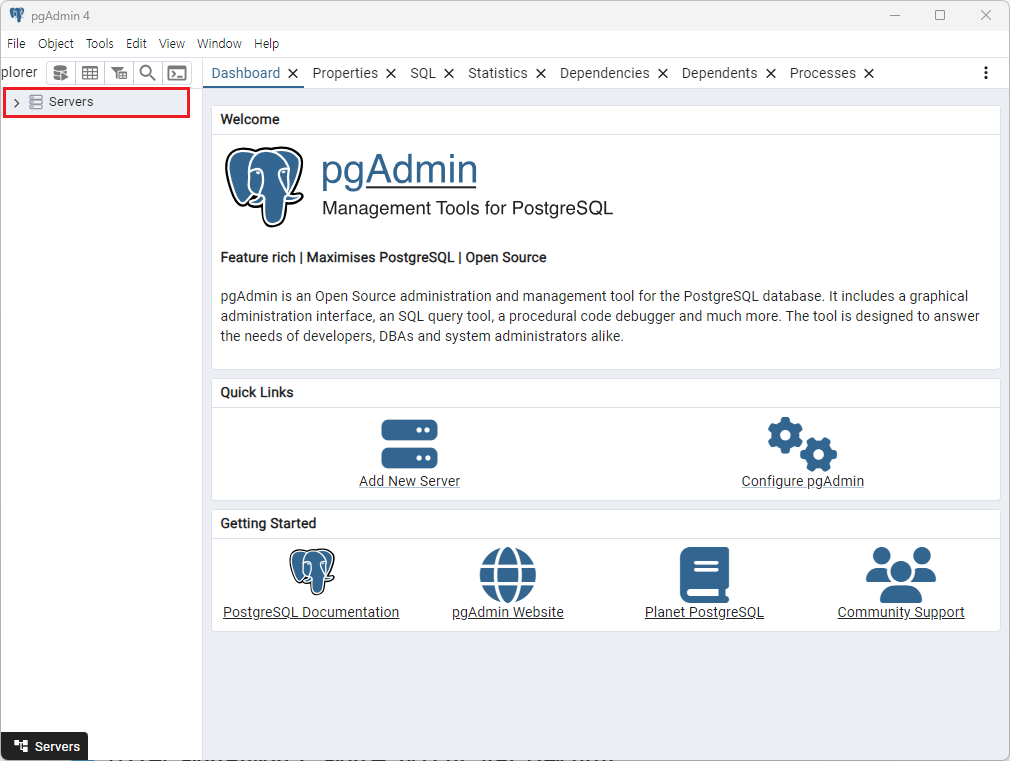Click the Configure pgAdmin gears icon

point(802,444)
